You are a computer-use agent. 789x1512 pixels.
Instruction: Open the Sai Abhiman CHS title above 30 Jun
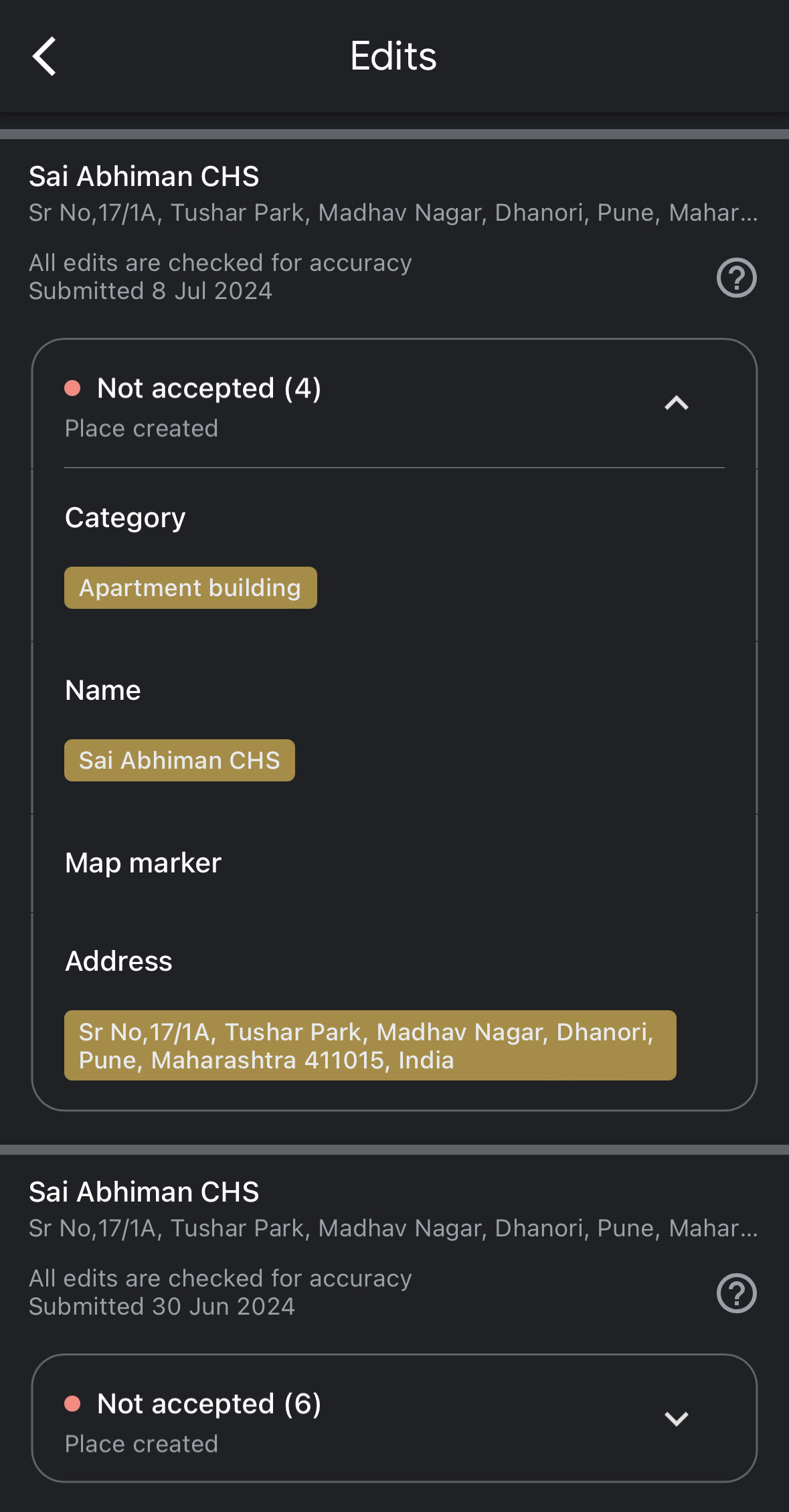(x=144, y=1192)
